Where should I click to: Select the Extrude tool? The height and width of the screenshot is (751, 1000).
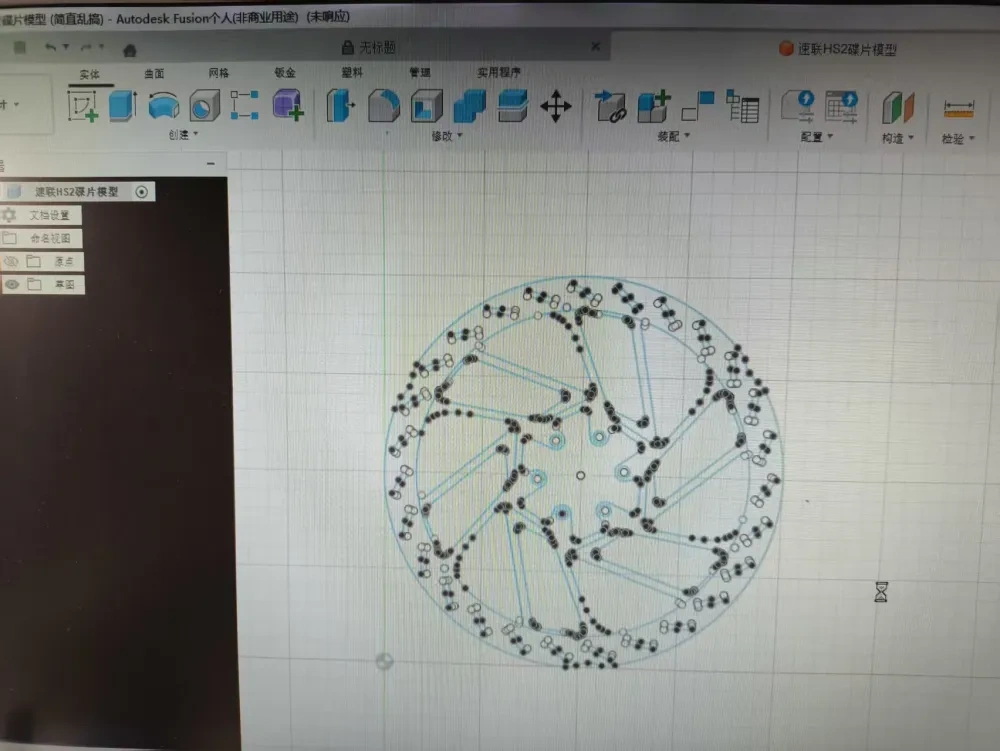coord(122,105)
